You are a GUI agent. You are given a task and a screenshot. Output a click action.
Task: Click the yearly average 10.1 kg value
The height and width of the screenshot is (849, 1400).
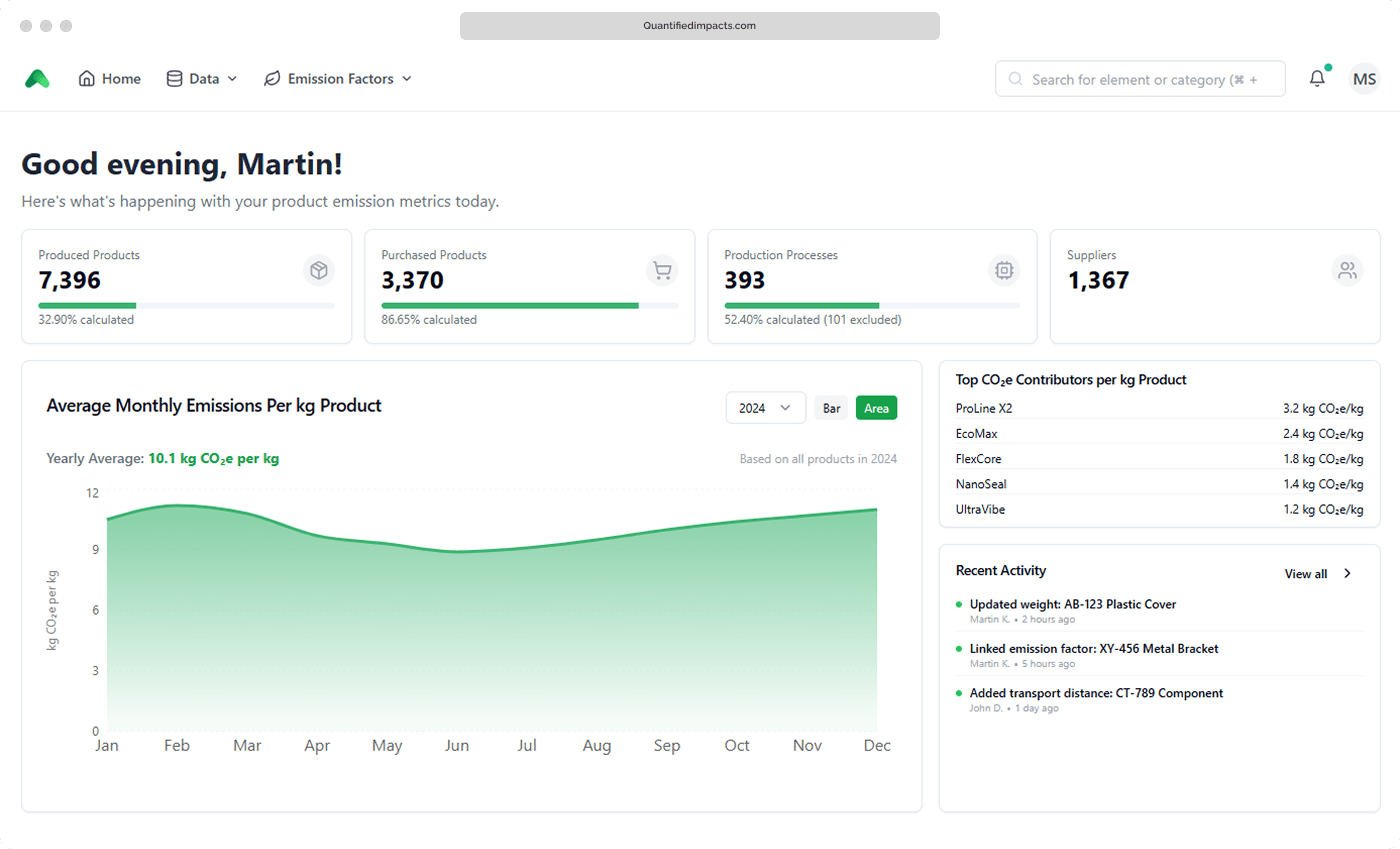pyautogui.click(x=214, y=459)
